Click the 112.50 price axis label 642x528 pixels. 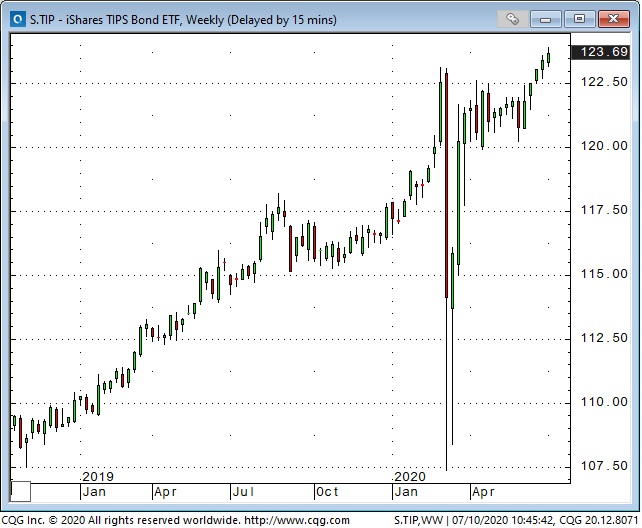point(604,338)
